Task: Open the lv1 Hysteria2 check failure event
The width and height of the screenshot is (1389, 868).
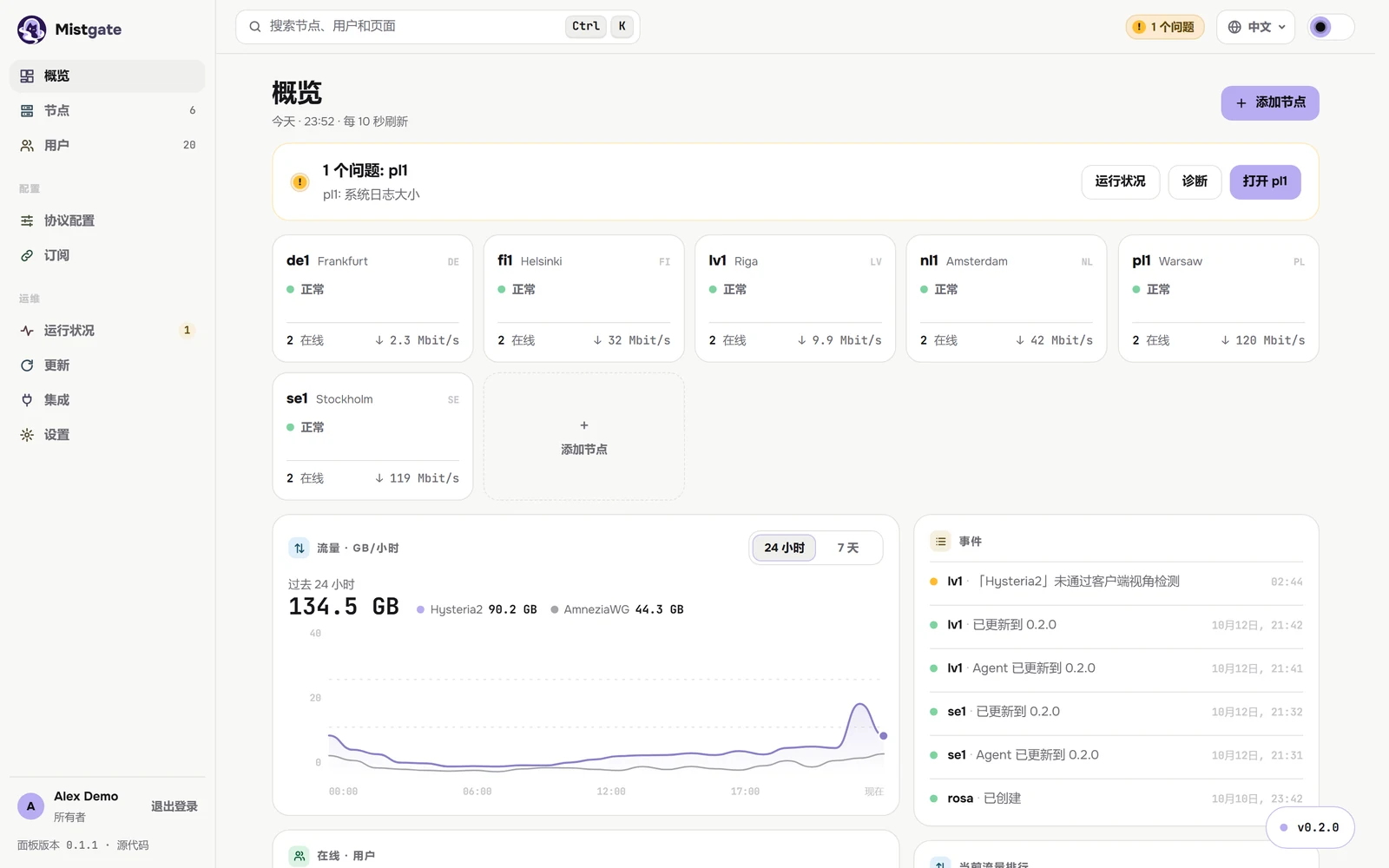Action: click(1116, 582)
